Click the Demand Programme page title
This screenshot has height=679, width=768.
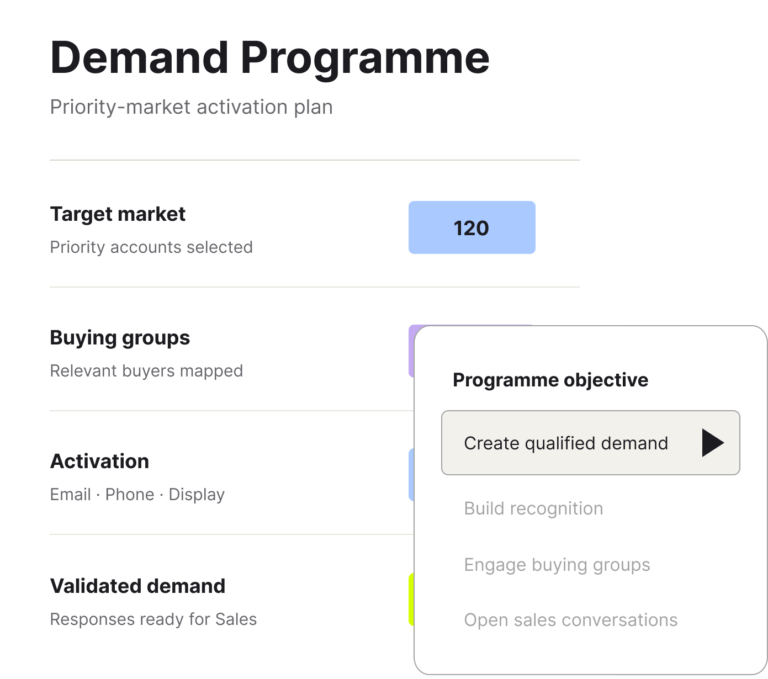270,58
